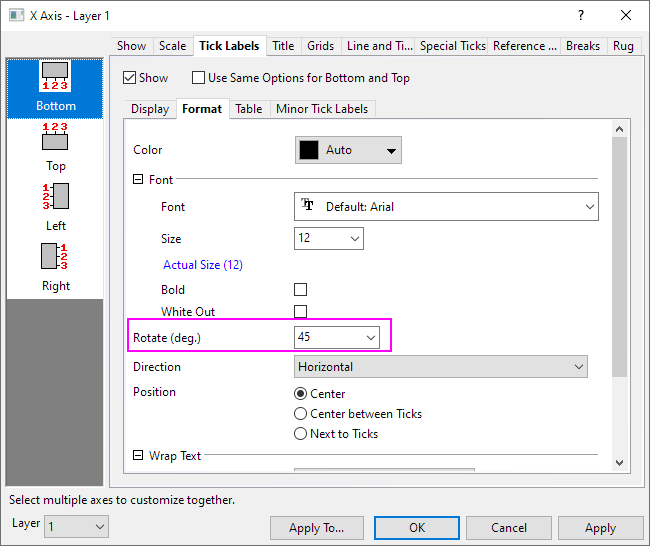Switch to the Special Ticks tab

pyautogui.click(x=452, y=46)
